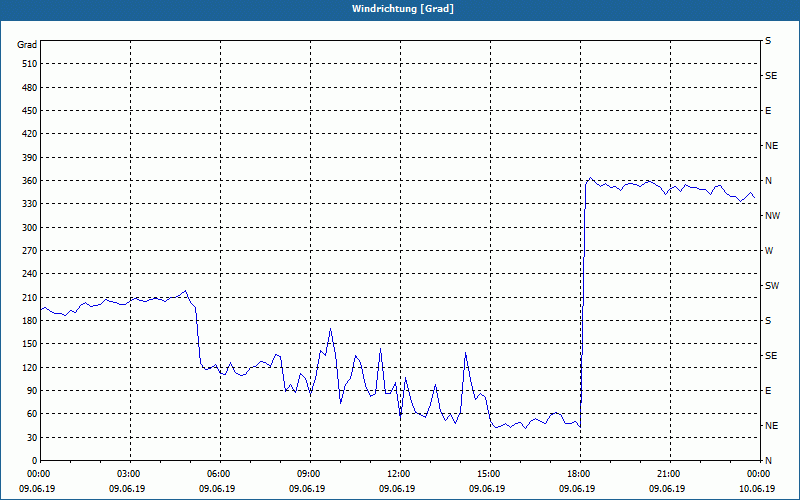
Task: Select the 30 y-axis value
Action: pyautogui.click(x=32, y=438)
